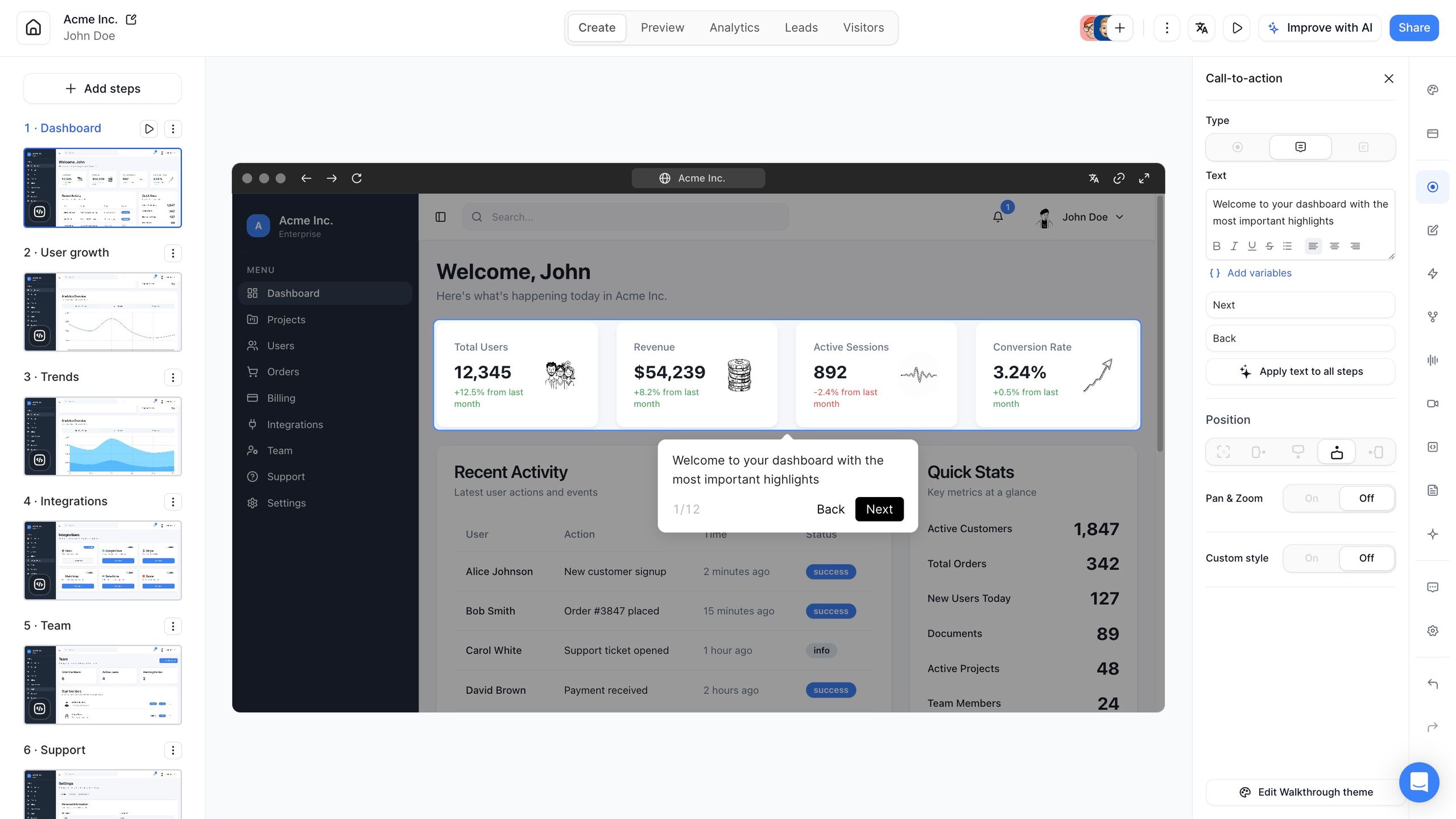The image size is (1456, 819).
Task: Click the Improve with AI button
Action: point(1320,28)
